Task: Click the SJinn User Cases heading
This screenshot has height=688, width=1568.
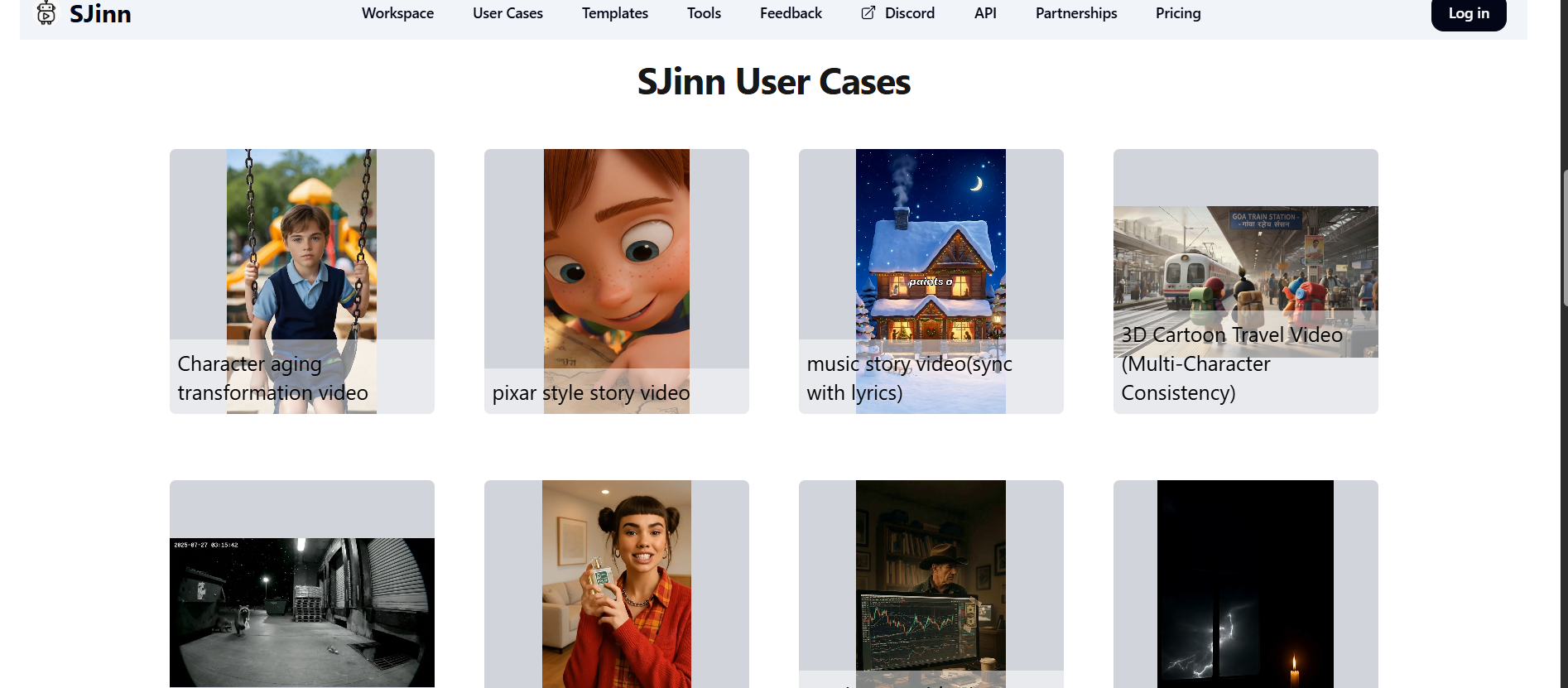Action: pos(774,82)
